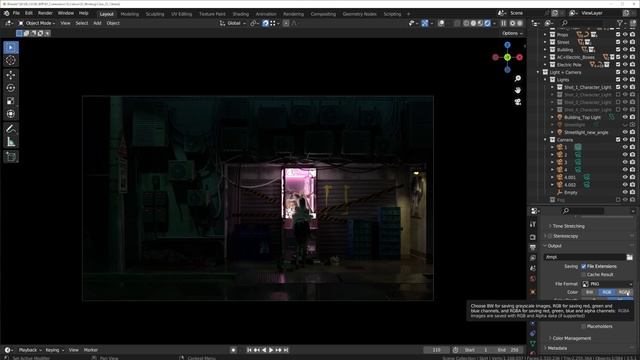The image size is (640, 360).
Task: Open the Output properties tab icon
Action: [x=533, y=247]
